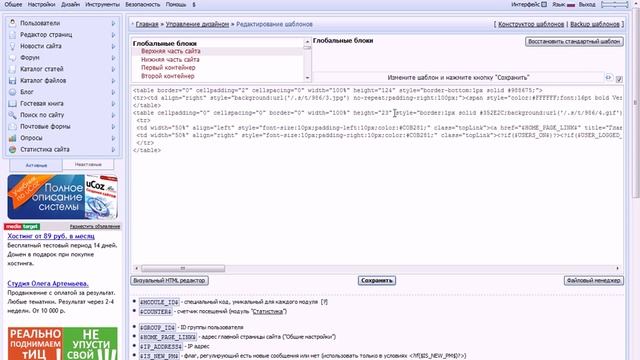
Task: Click the Блог globe icon
Action: pyautogui.click(x=13, y=92)
